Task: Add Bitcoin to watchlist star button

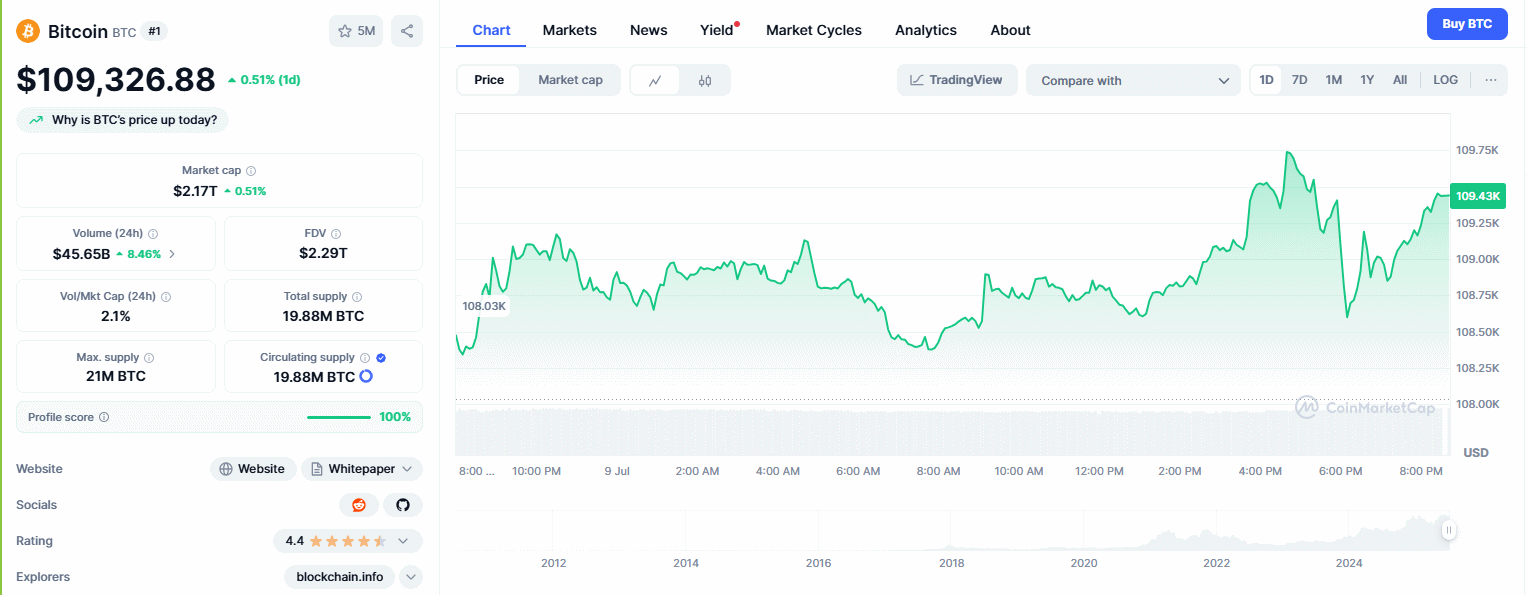Action: pos(356,31)
